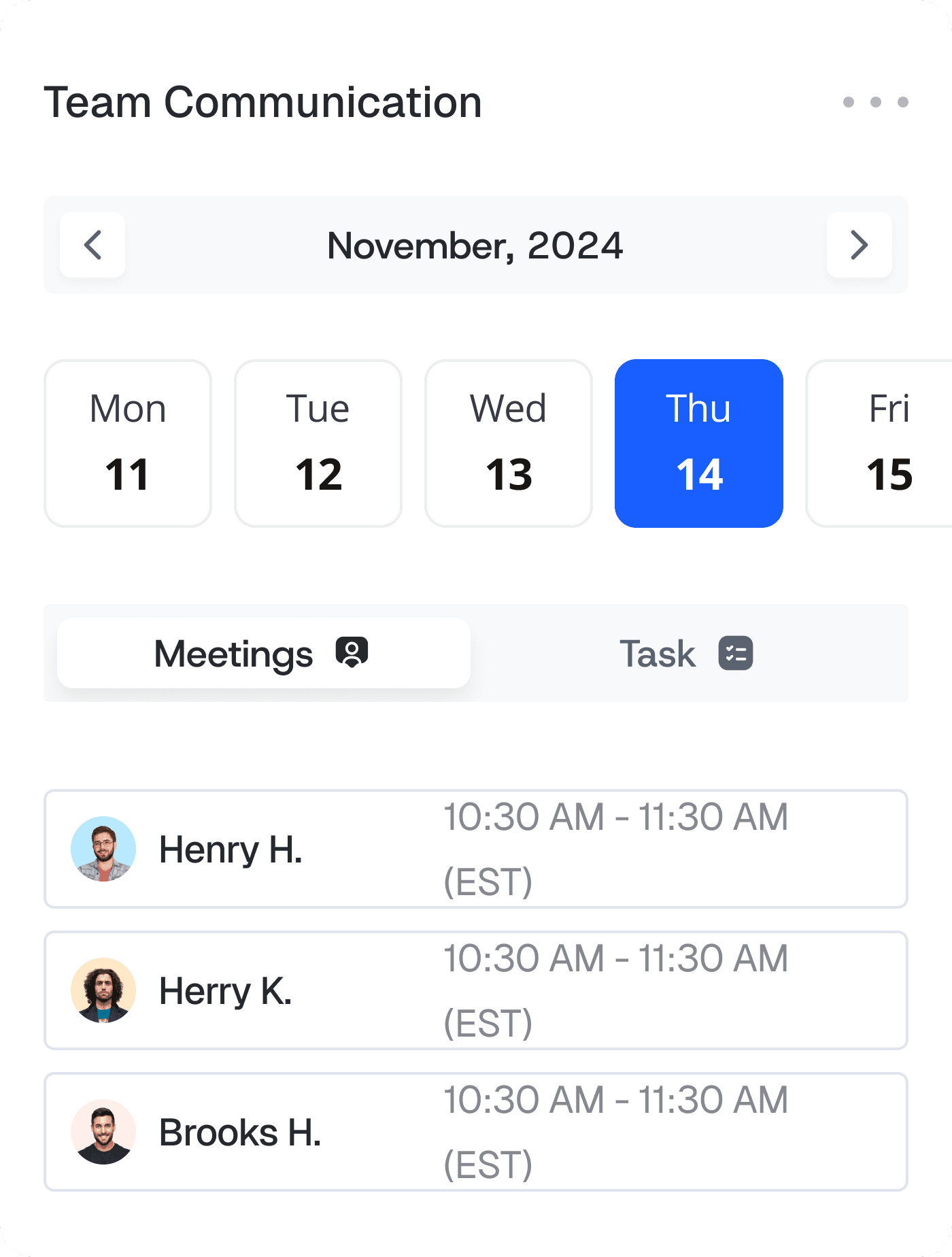The image size is (952, 1257).
Task: Click the Task checklist icon
Action: pyautogui.click(x=736, y=653)
